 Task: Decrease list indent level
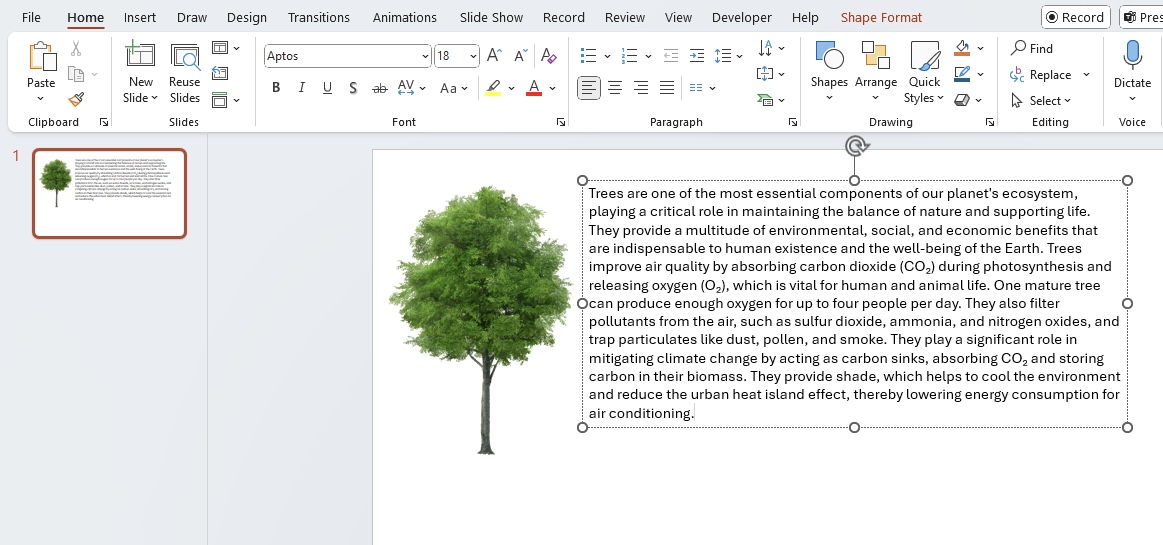click(671, 56)
